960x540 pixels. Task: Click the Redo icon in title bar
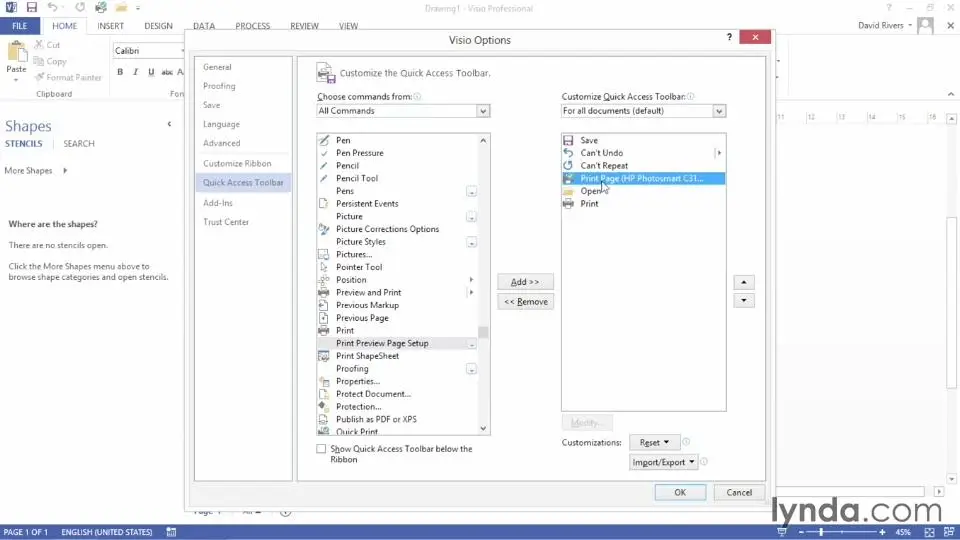(80, 8)
